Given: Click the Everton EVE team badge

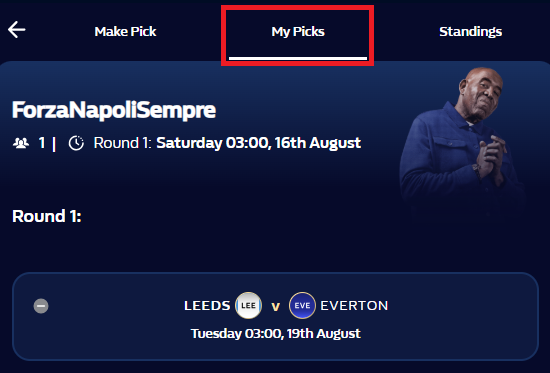Looking at the screenshot, I should (302, 305).
